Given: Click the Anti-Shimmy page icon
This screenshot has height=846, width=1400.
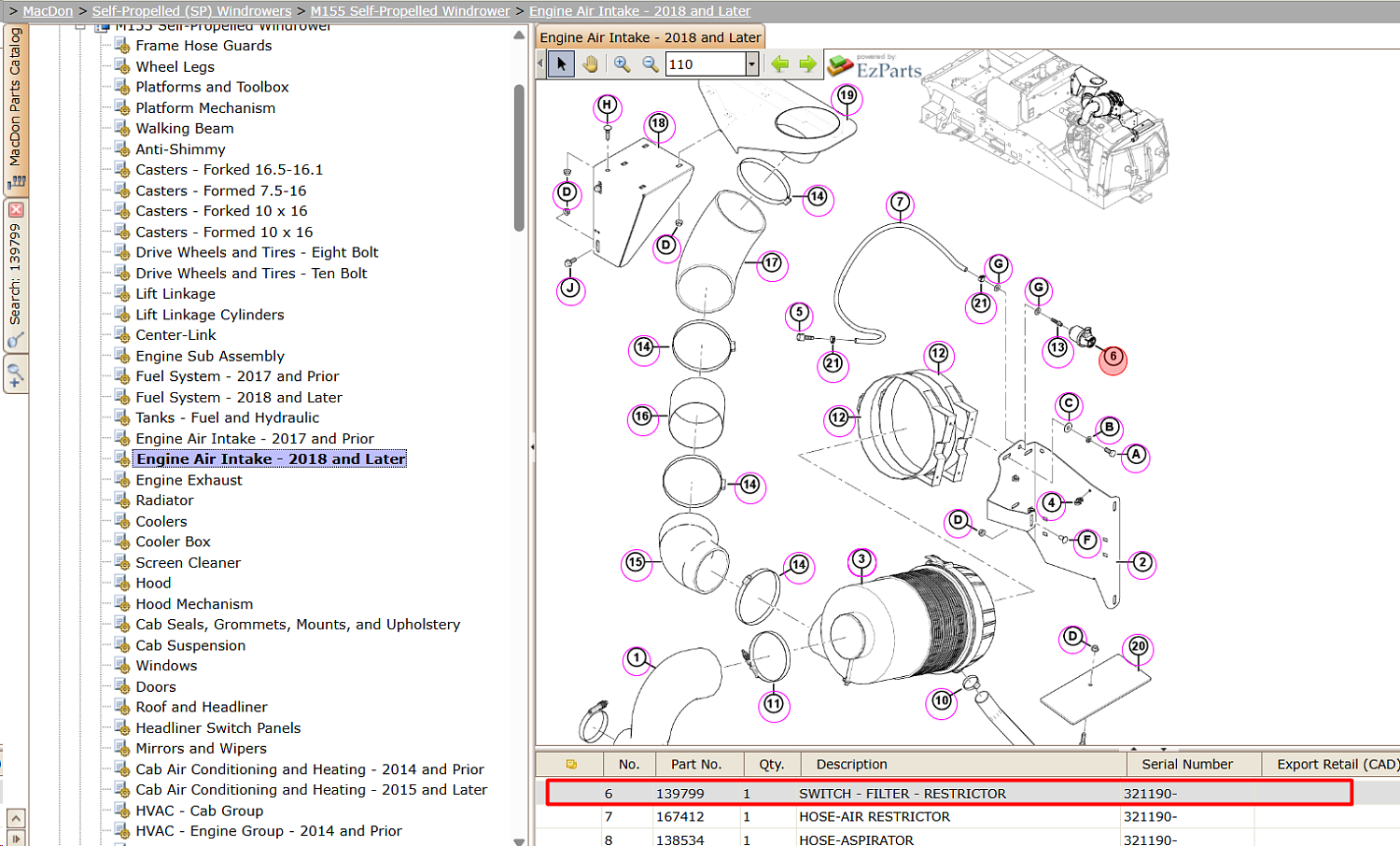Looking at the screenshot, I should click(122, 149).
